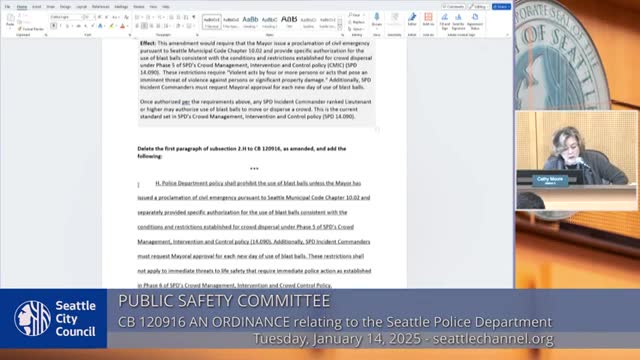640x360 pixels.
Task: Switch to the Insert ribbon tab
Action: [x=37, y=7]
